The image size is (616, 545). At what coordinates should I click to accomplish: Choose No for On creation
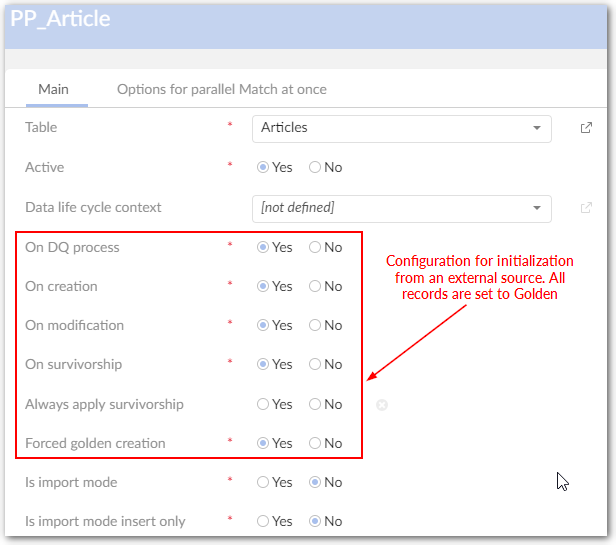tap(315, 286)
